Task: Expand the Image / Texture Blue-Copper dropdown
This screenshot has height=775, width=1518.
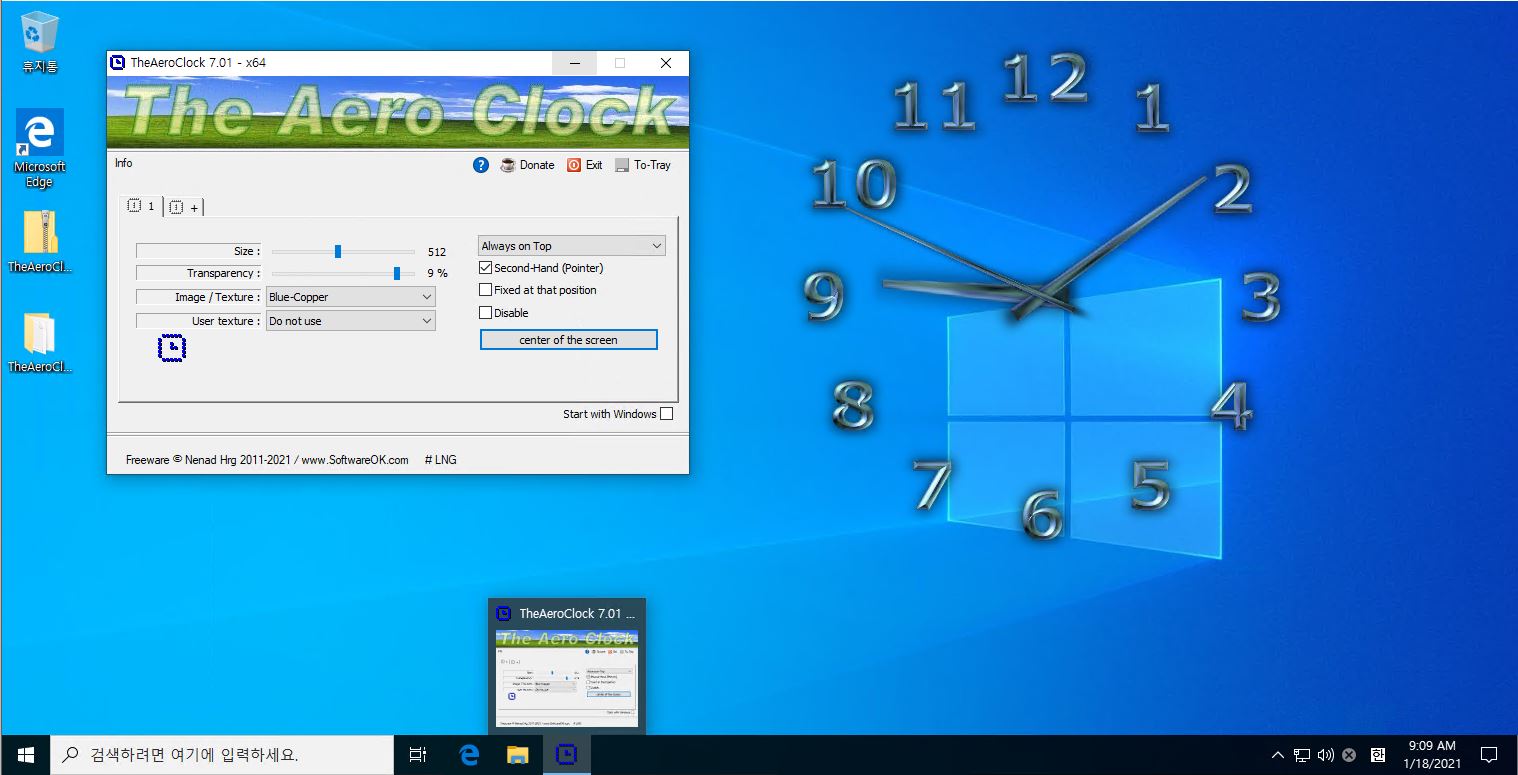Action: [351, 297]
